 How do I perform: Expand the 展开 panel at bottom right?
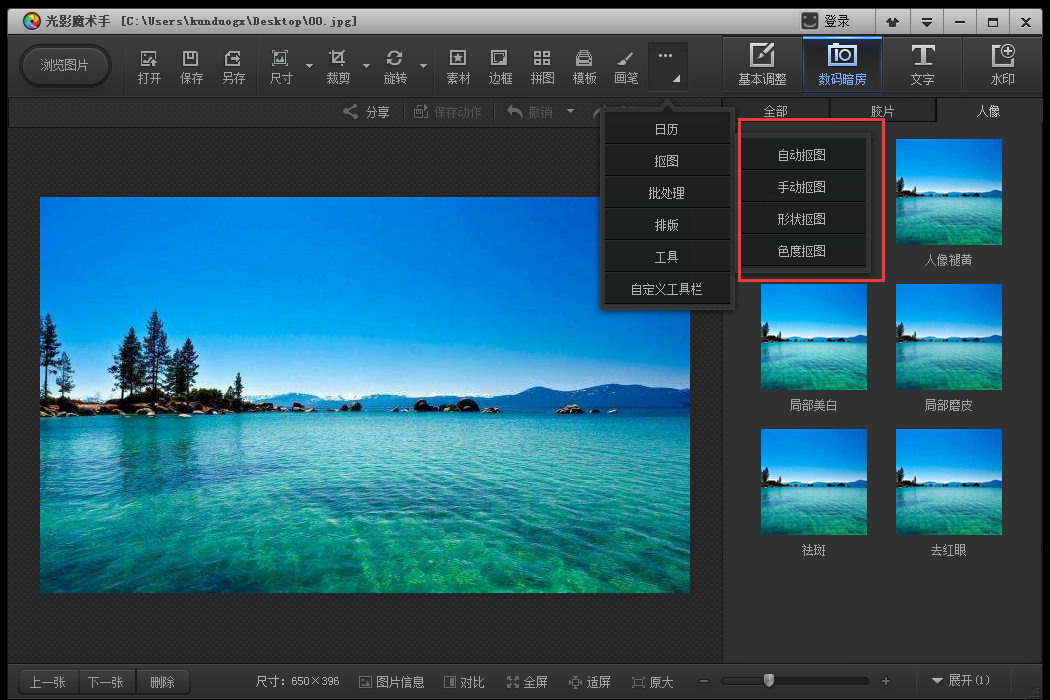coord(960,681)
